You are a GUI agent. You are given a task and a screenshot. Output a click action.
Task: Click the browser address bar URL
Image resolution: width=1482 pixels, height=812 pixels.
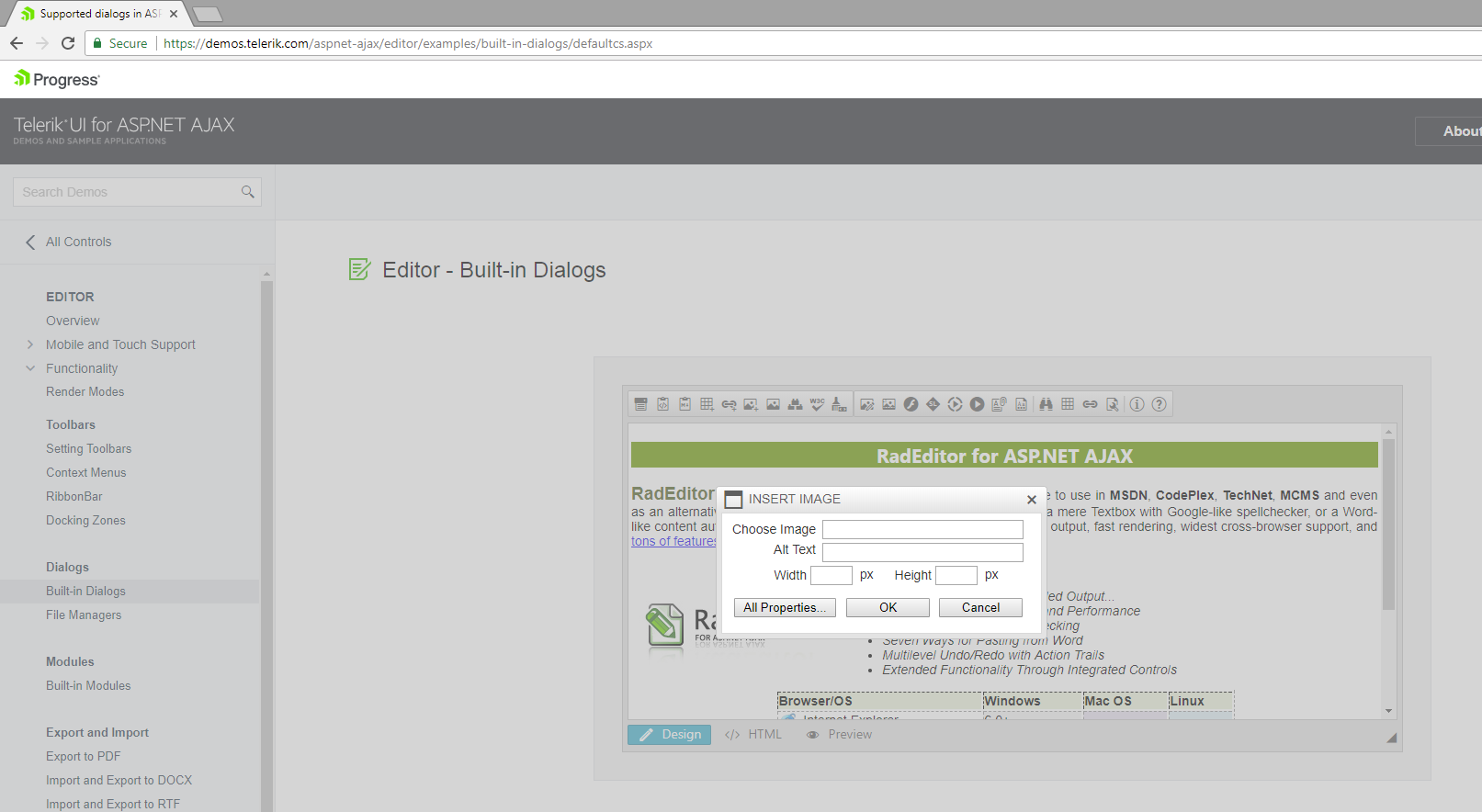tap(408, 43)
